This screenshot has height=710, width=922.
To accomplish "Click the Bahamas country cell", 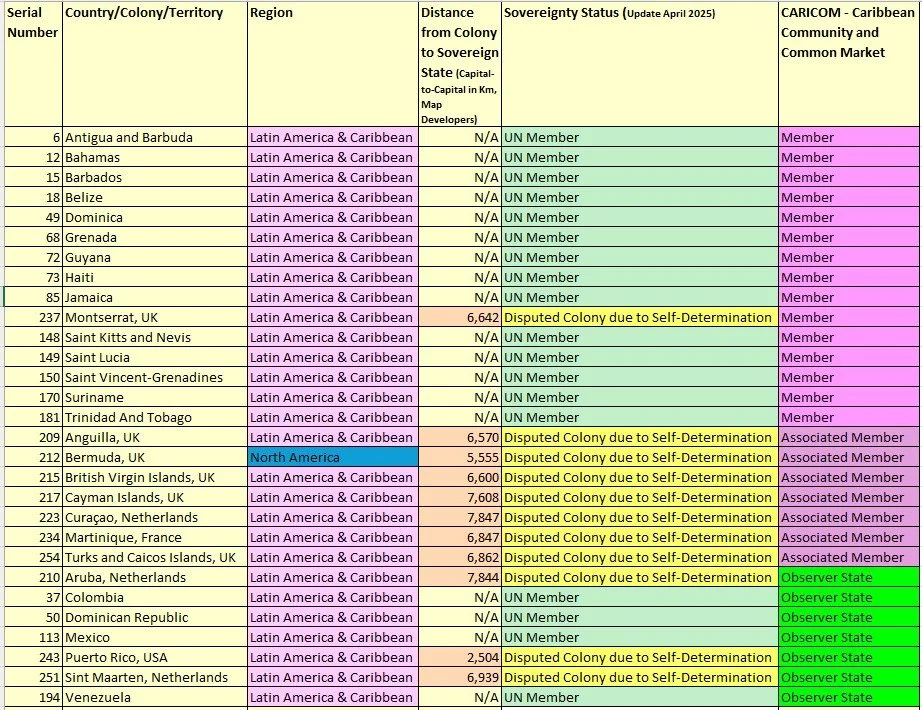I will 155,157.
